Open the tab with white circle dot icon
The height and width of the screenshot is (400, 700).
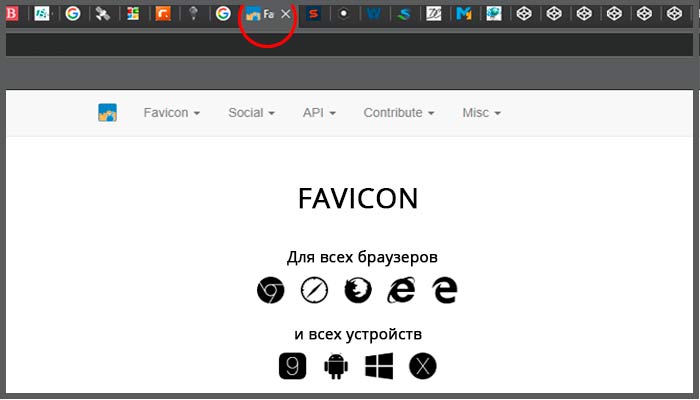[344, 14]
